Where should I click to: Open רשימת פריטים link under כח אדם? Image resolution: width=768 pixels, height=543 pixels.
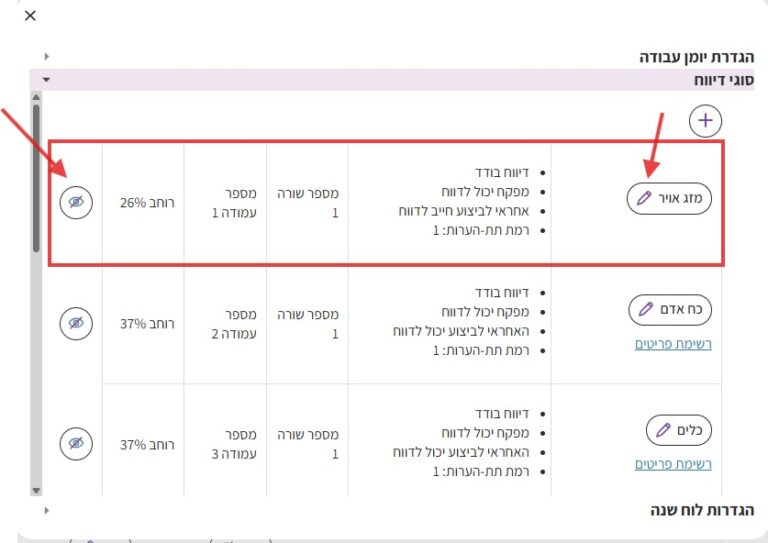click(673, 344)
